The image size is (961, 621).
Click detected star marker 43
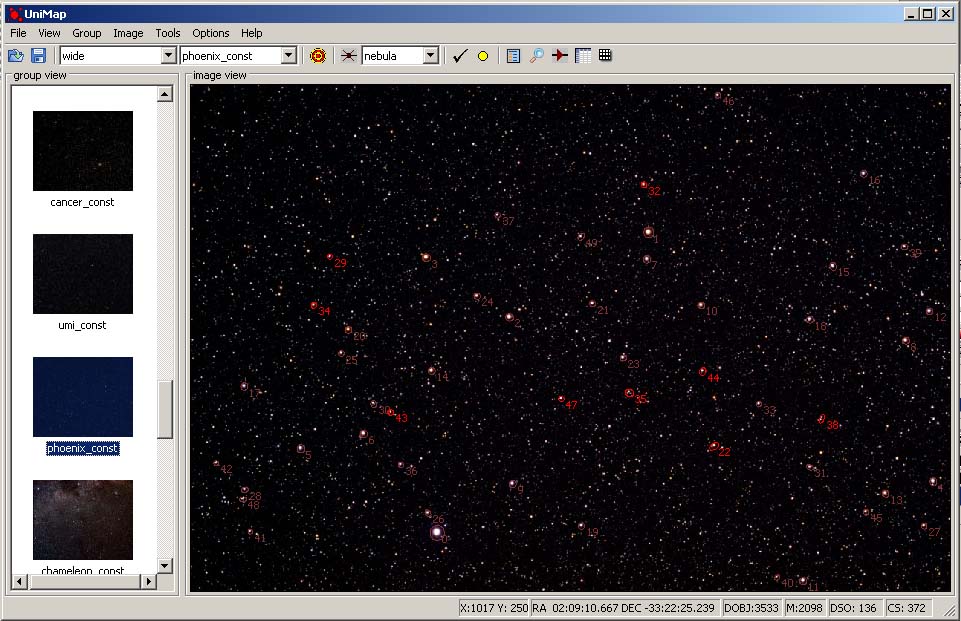click(390, 412)
